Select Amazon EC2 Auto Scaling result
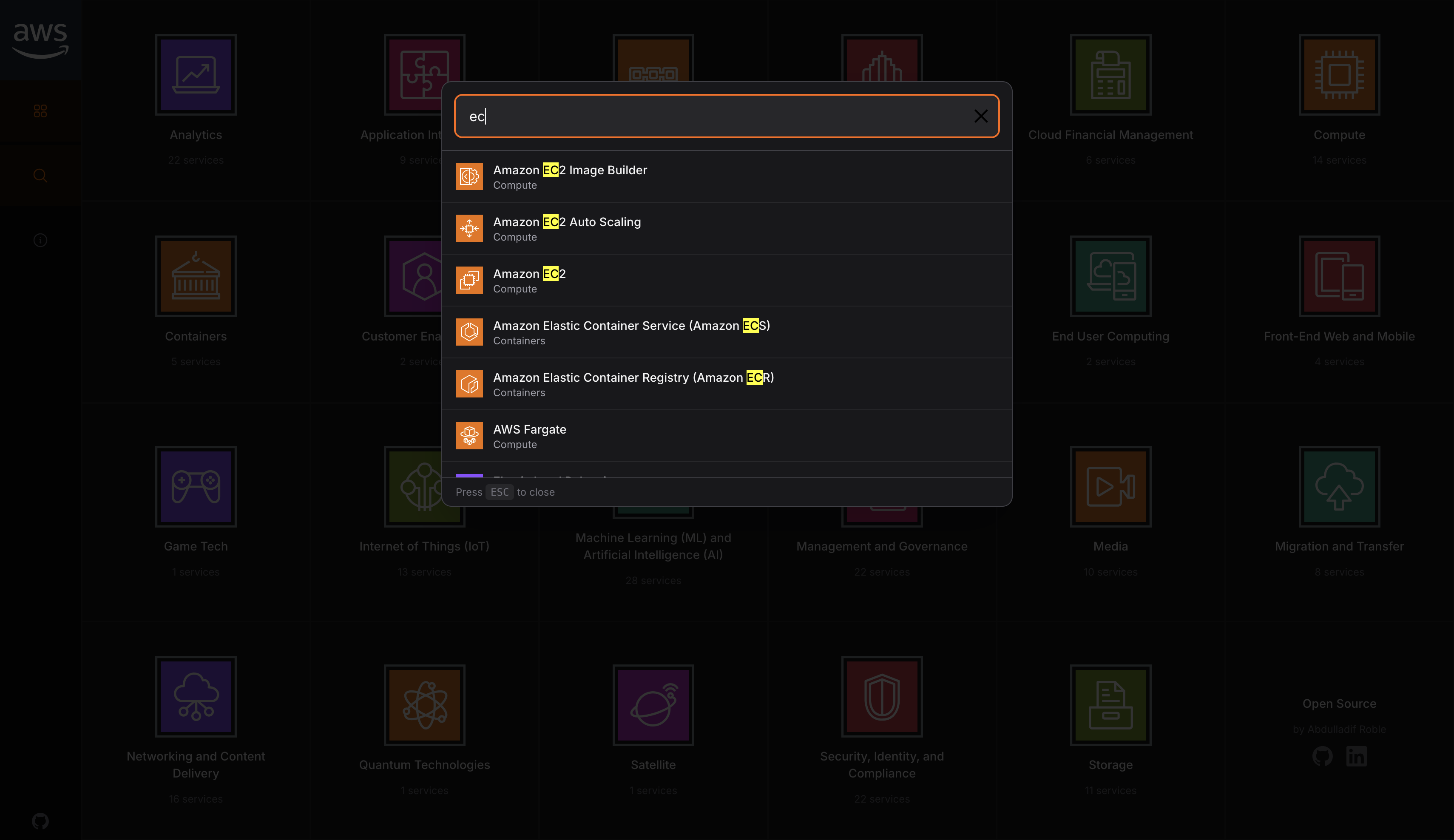 (727, 228)
